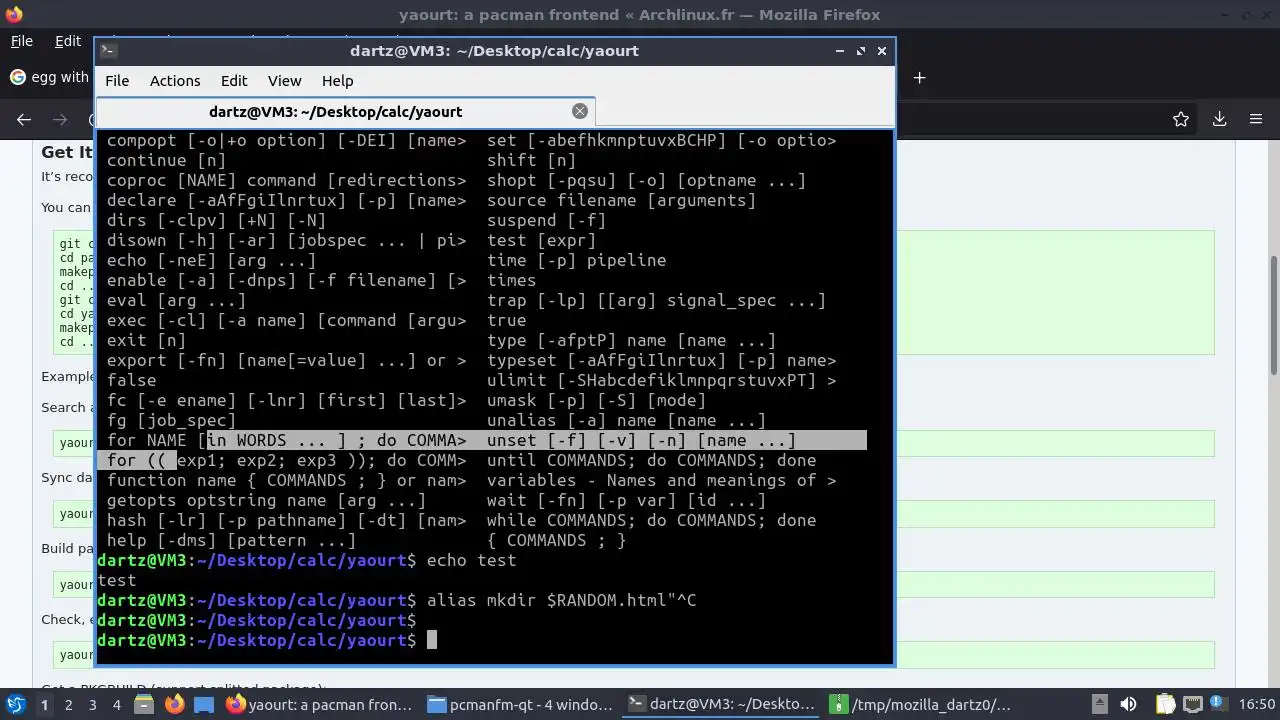Select virtual desktop 1 in the pager
1280x720 pixels.
(44, 705)
